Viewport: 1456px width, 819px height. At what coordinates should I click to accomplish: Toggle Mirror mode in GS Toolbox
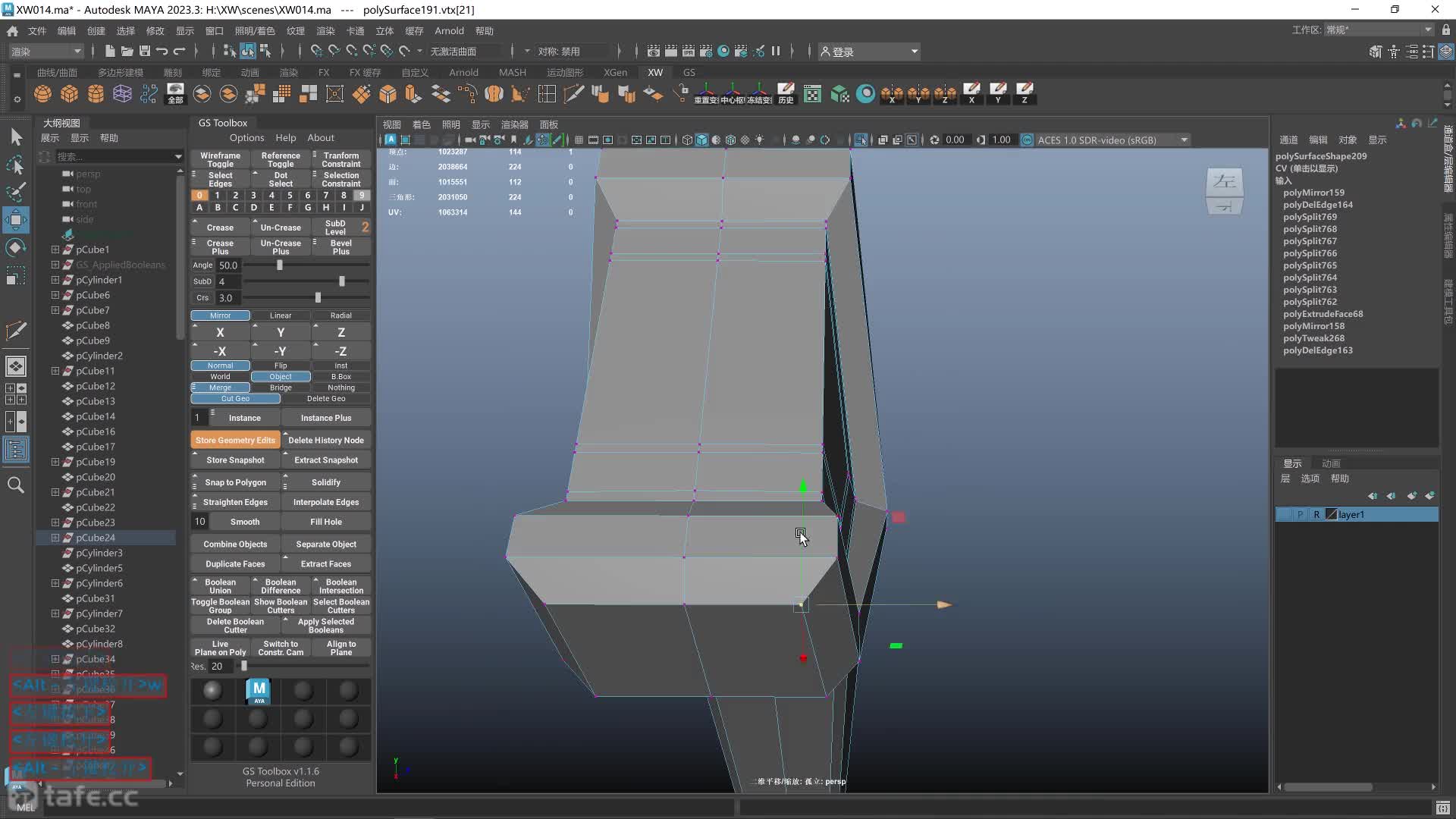click(220, 315)
